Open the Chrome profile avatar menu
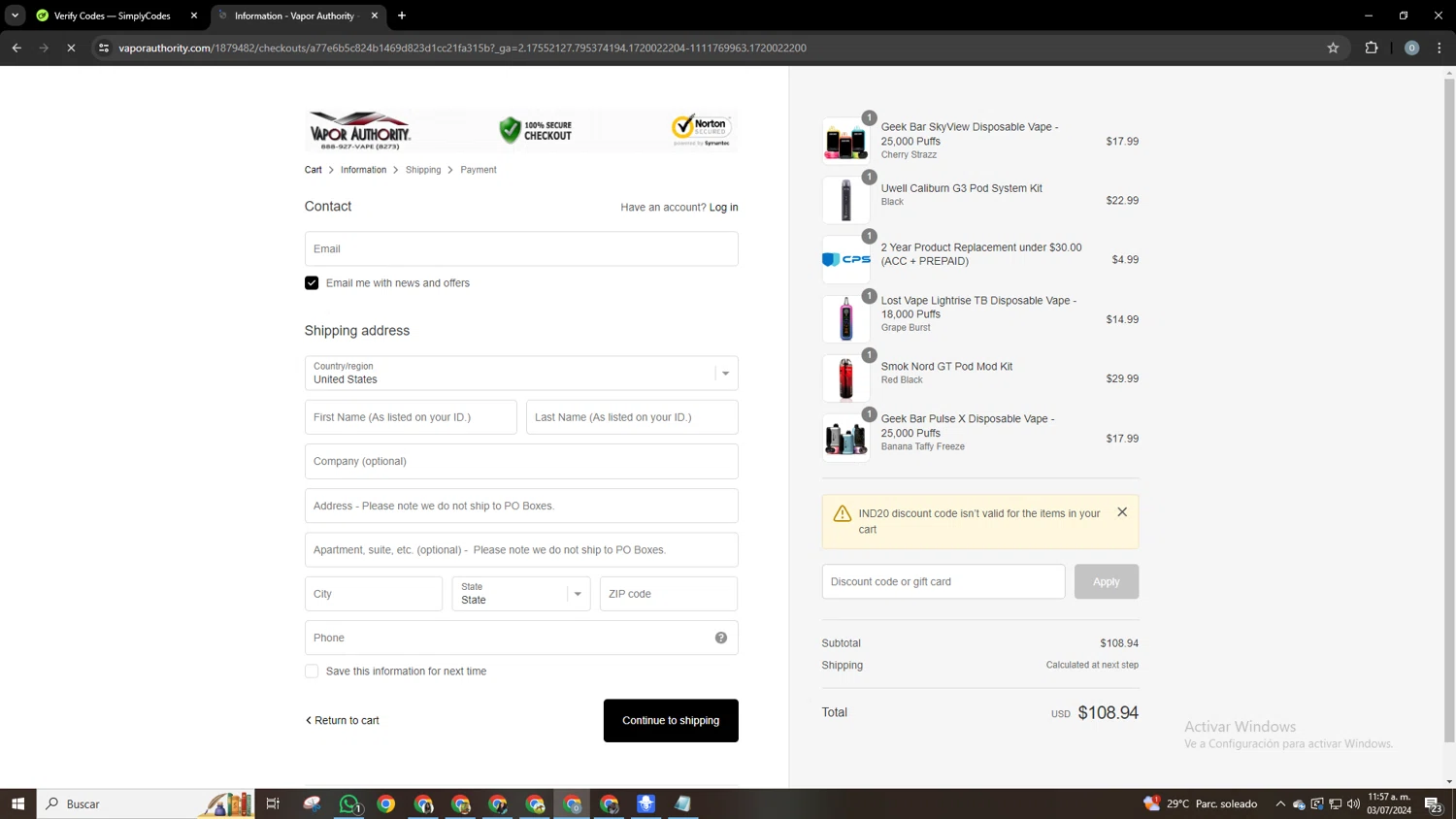The image size is (1456, 819). coord(1411,48)
